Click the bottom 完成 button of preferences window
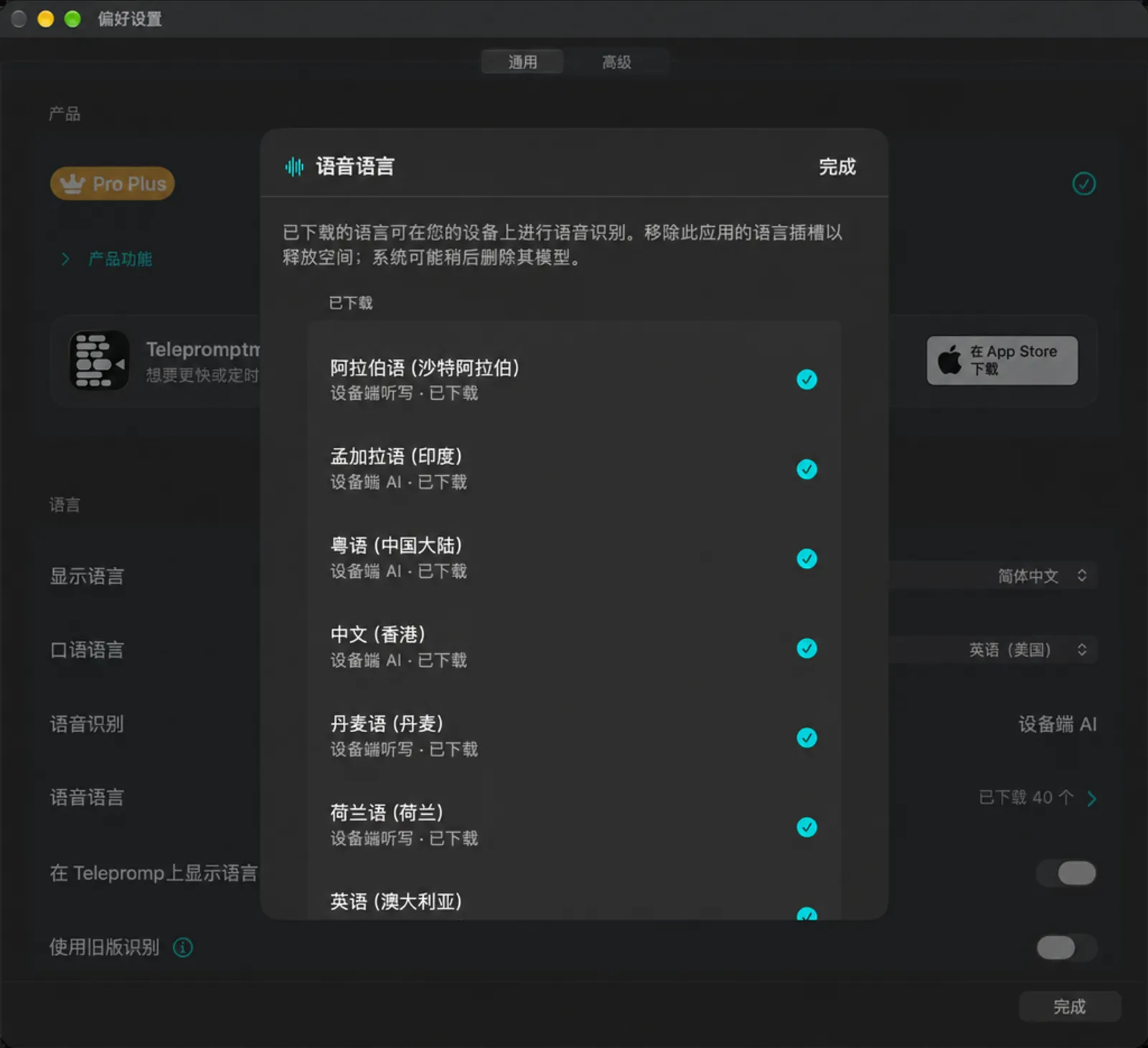Viewport: 1148px width, 1048px height. point(1069,1006)
